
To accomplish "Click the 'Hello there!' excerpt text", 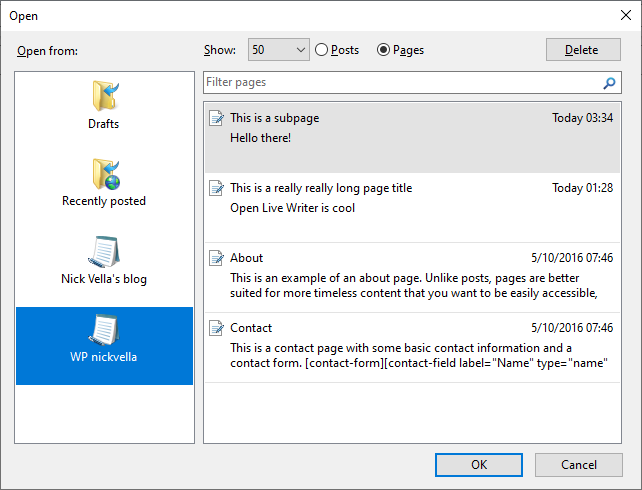I will tap(260, 138).
